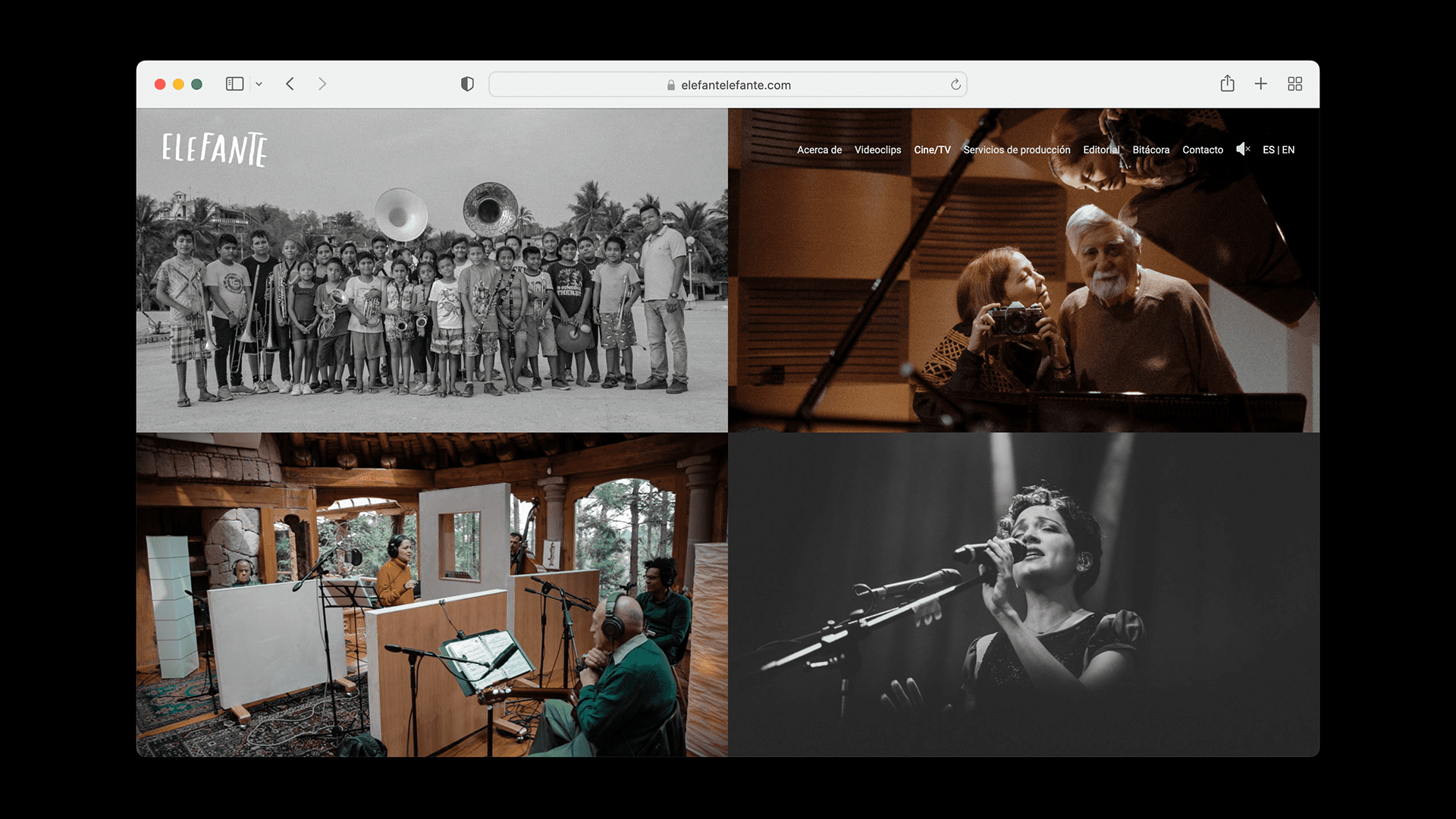This screenshot has height=819, width=1456.
Task: Show the tab overview grid icon
Action: [1295, 84]
